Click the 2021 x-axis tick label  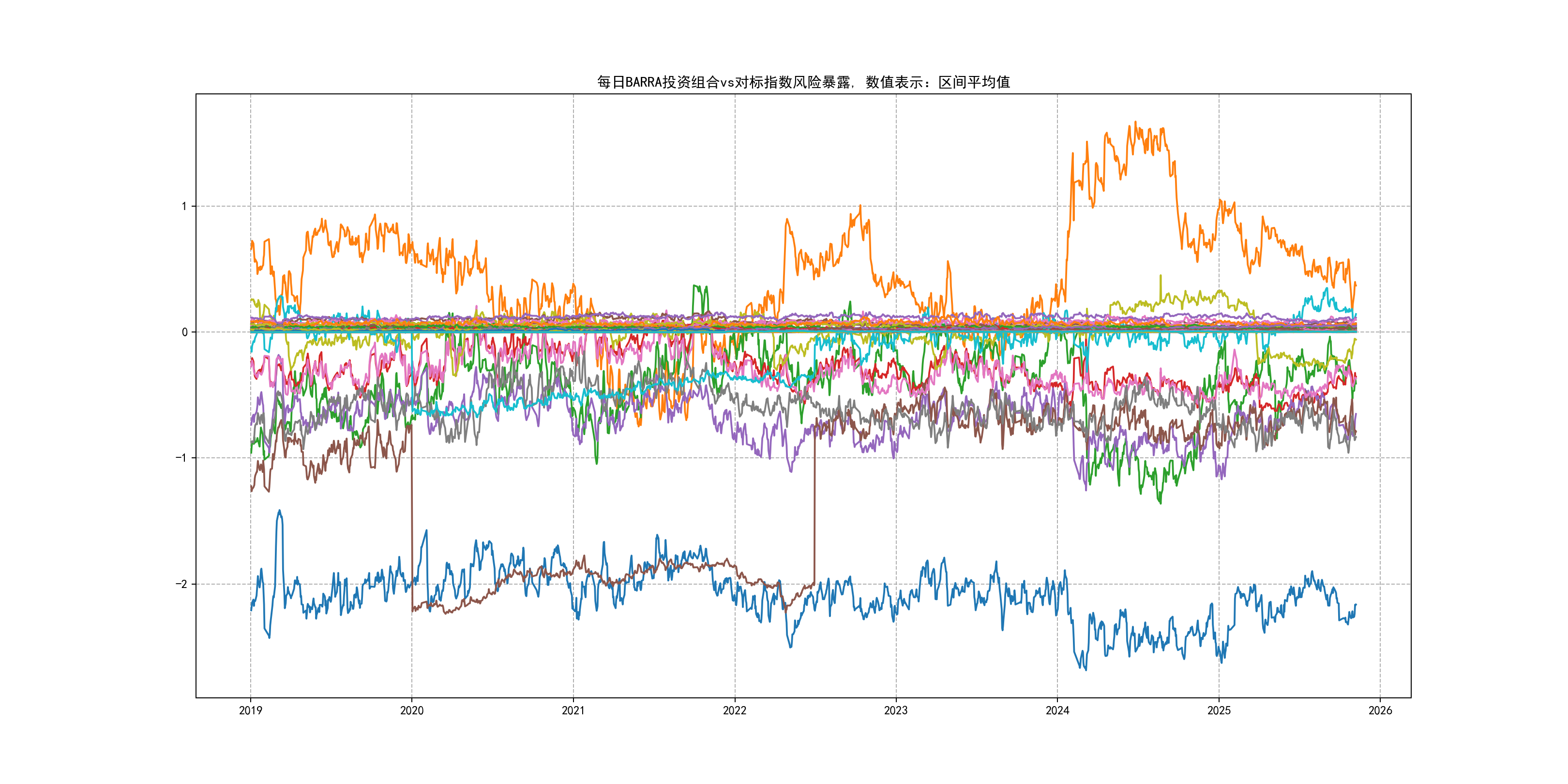(573, 710)
